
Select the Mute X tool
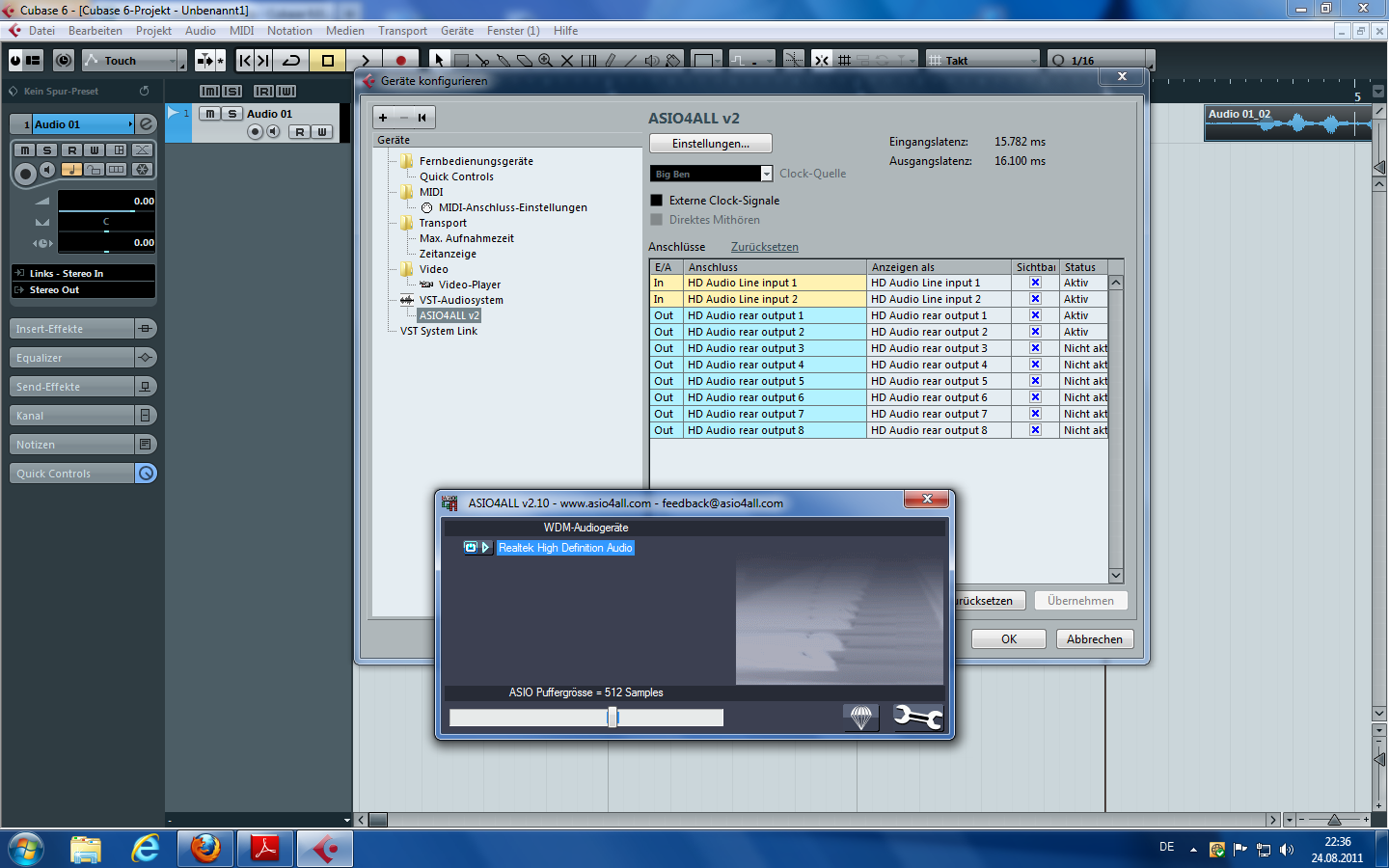[x=567, y=60]
